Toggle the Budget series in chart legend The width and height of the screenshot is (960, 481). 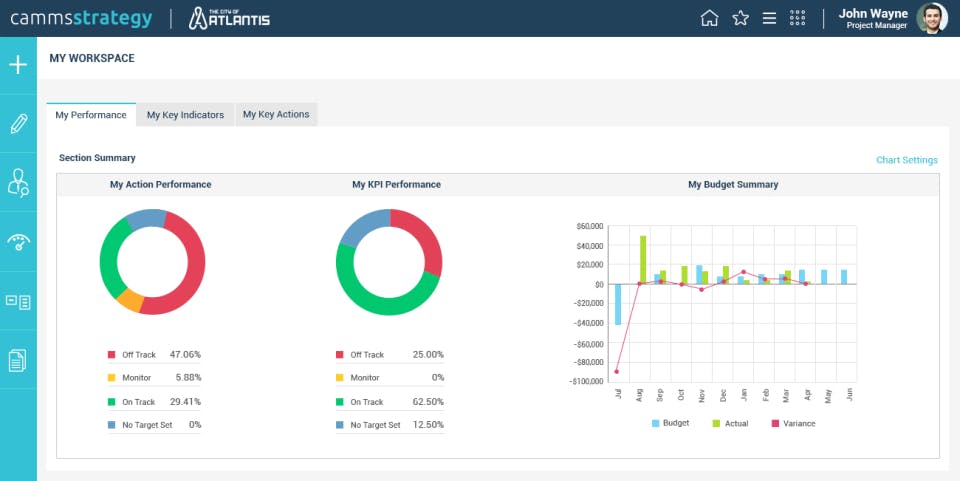click(669, 423)
